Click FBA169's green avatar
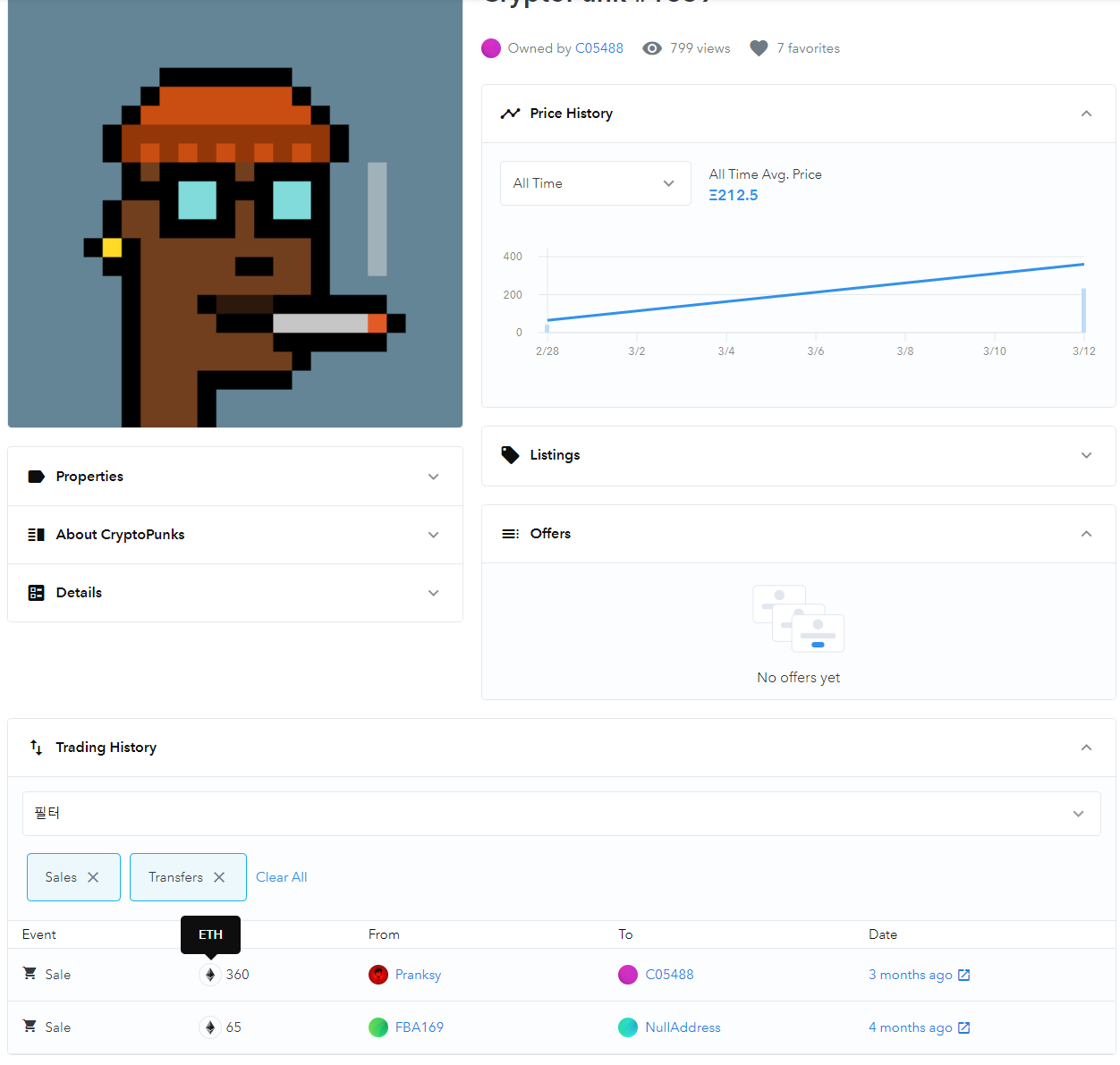The height and width of the screenshot is (1065, 1120). [378, 1027]
